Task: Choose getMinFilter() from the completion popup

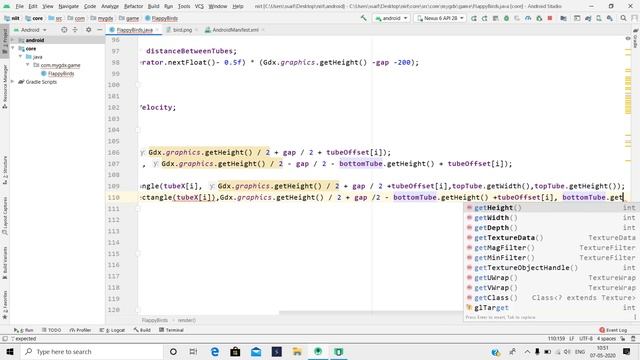Action: coord(550,258)
